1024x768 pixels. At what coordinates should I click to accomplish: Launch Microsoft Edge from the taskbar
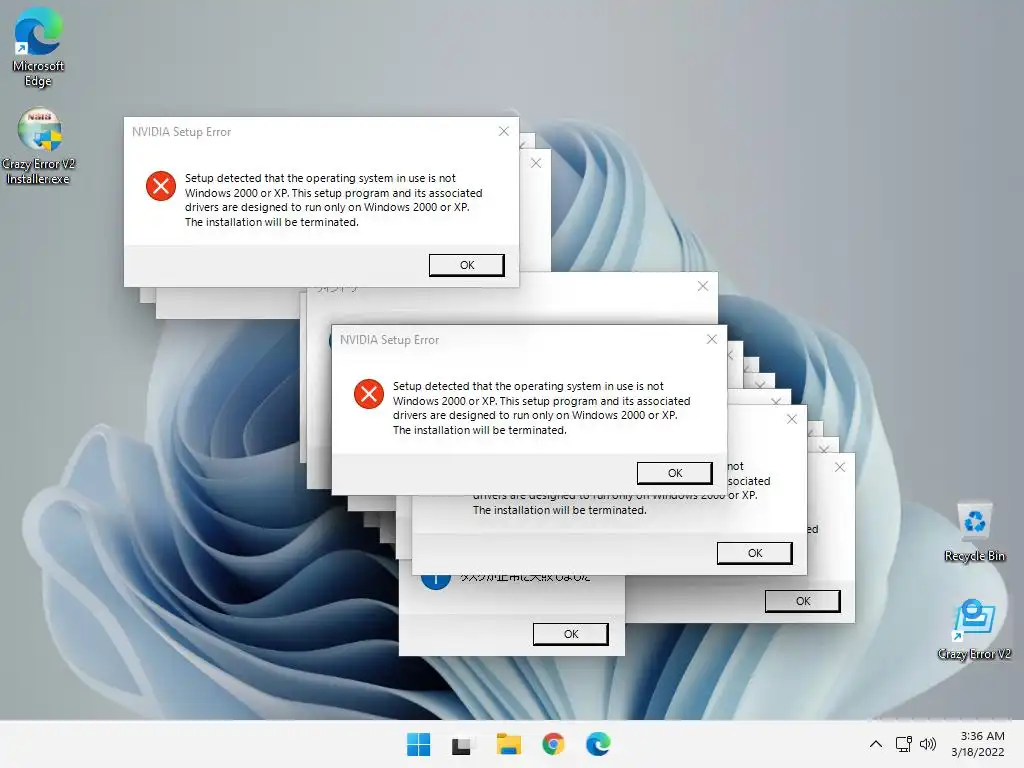tap(598, 744)
